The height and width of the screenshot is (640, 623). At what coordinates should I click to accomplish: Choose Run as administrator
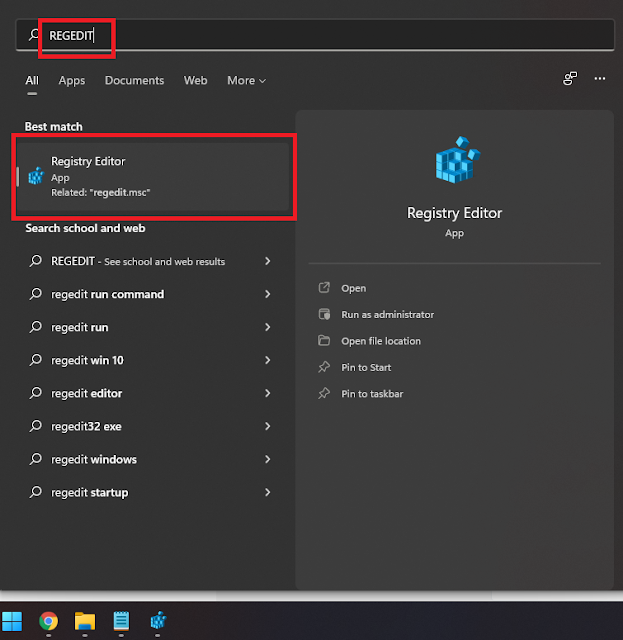[387, 315]
